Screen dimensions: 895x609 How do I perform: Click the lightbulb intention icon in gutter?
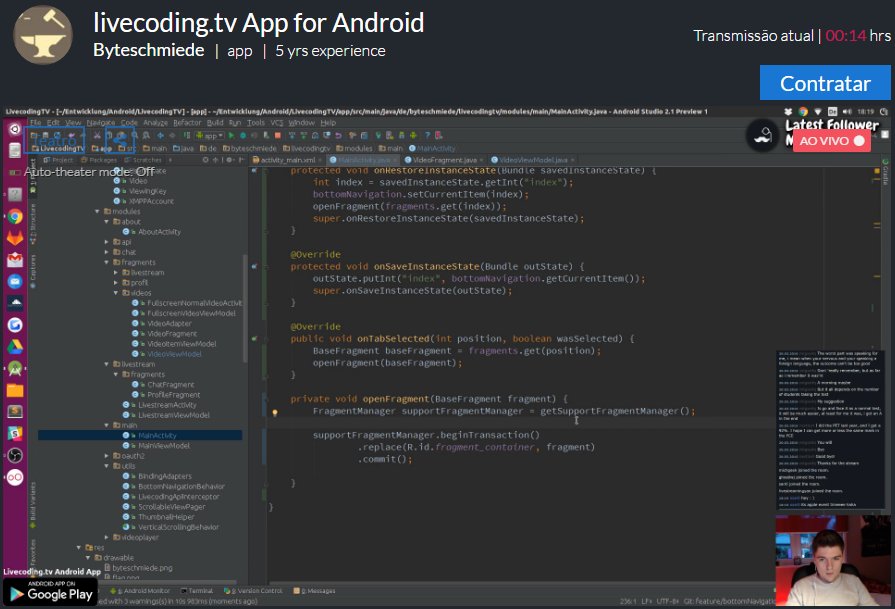pos(275,412)
